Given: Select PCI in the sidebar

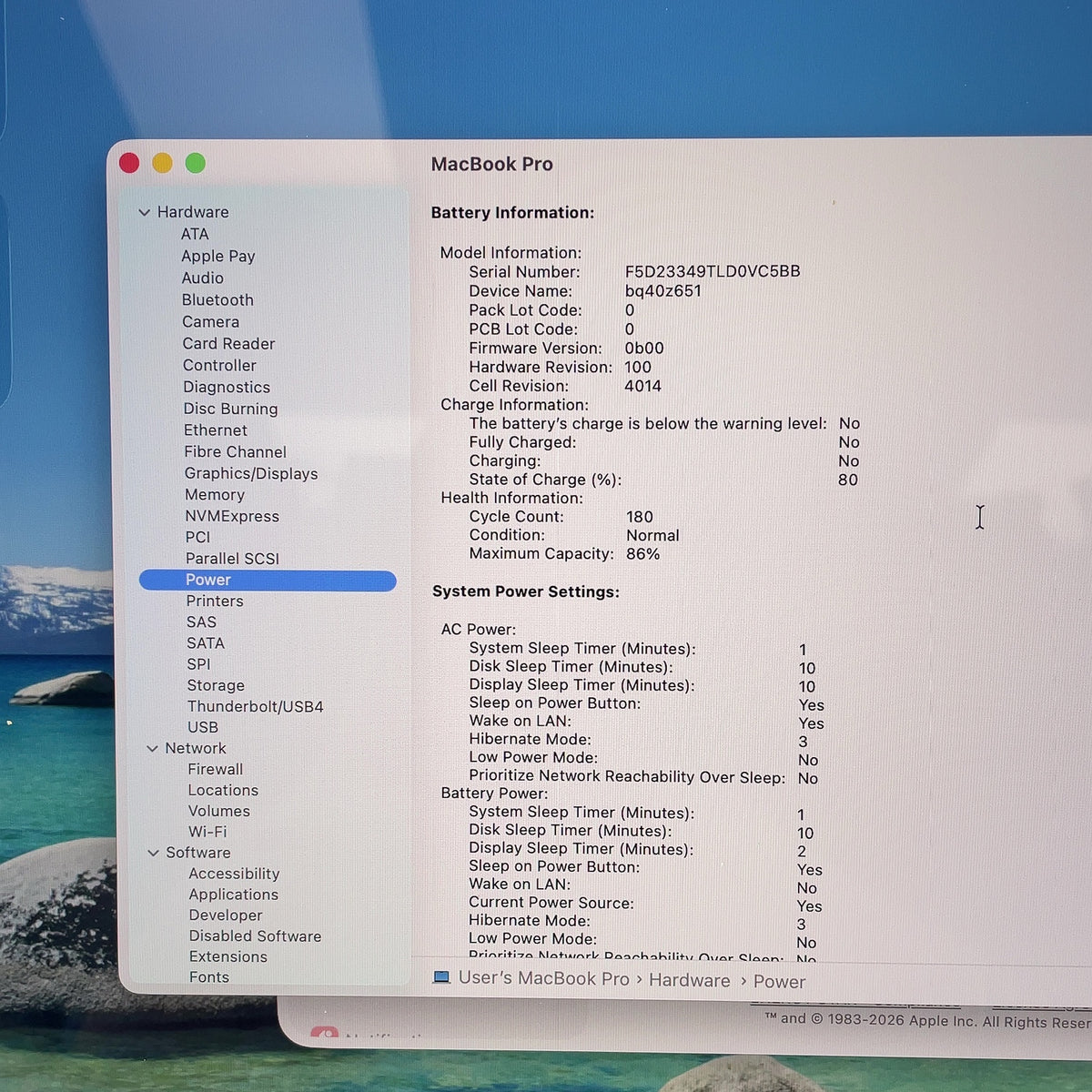Looking at the screenshot, I should tap(197, 537).
